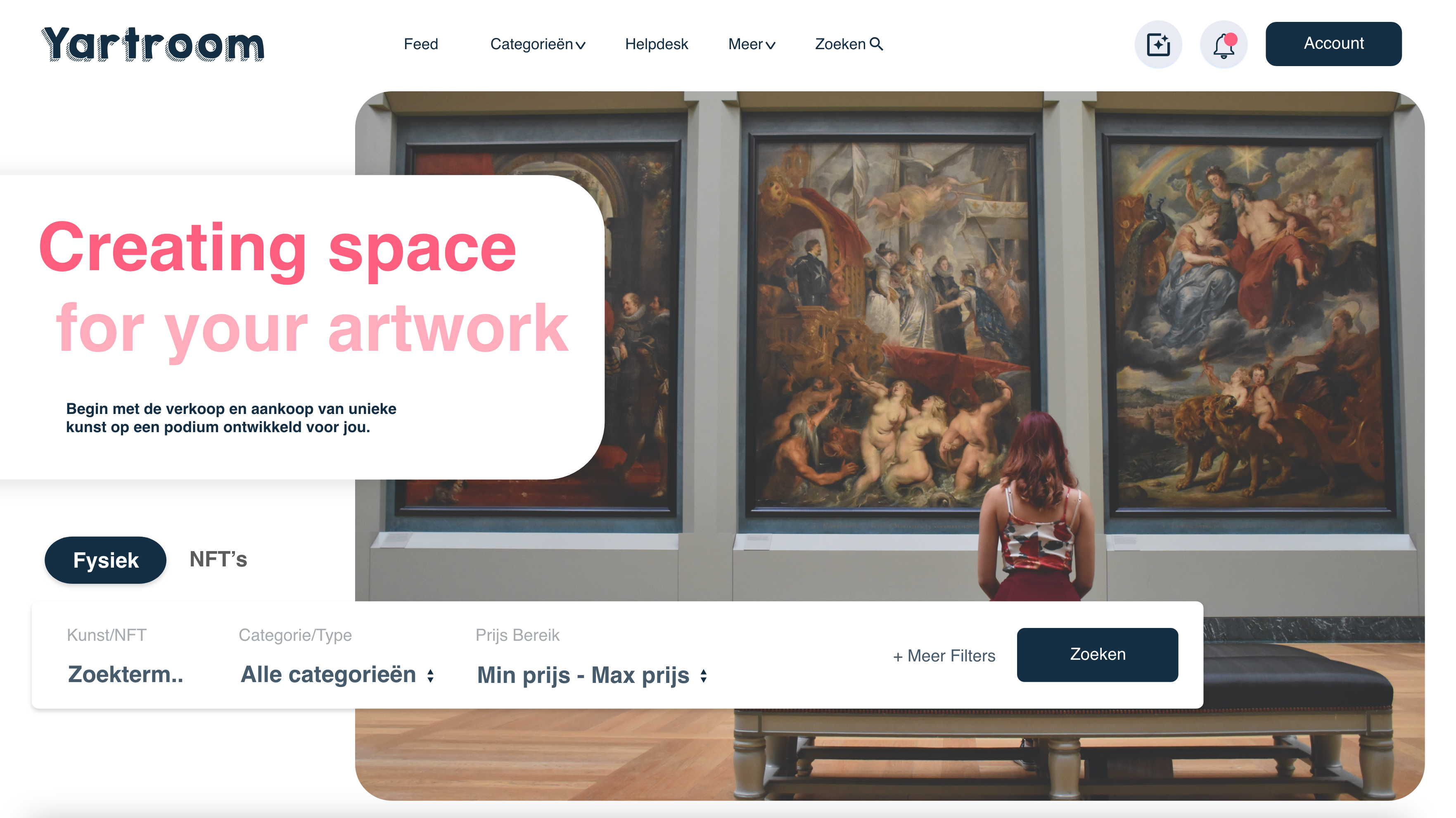Click the Yartroom logo
Viewport: 1456px width, 818px height.
pos(153,44)
